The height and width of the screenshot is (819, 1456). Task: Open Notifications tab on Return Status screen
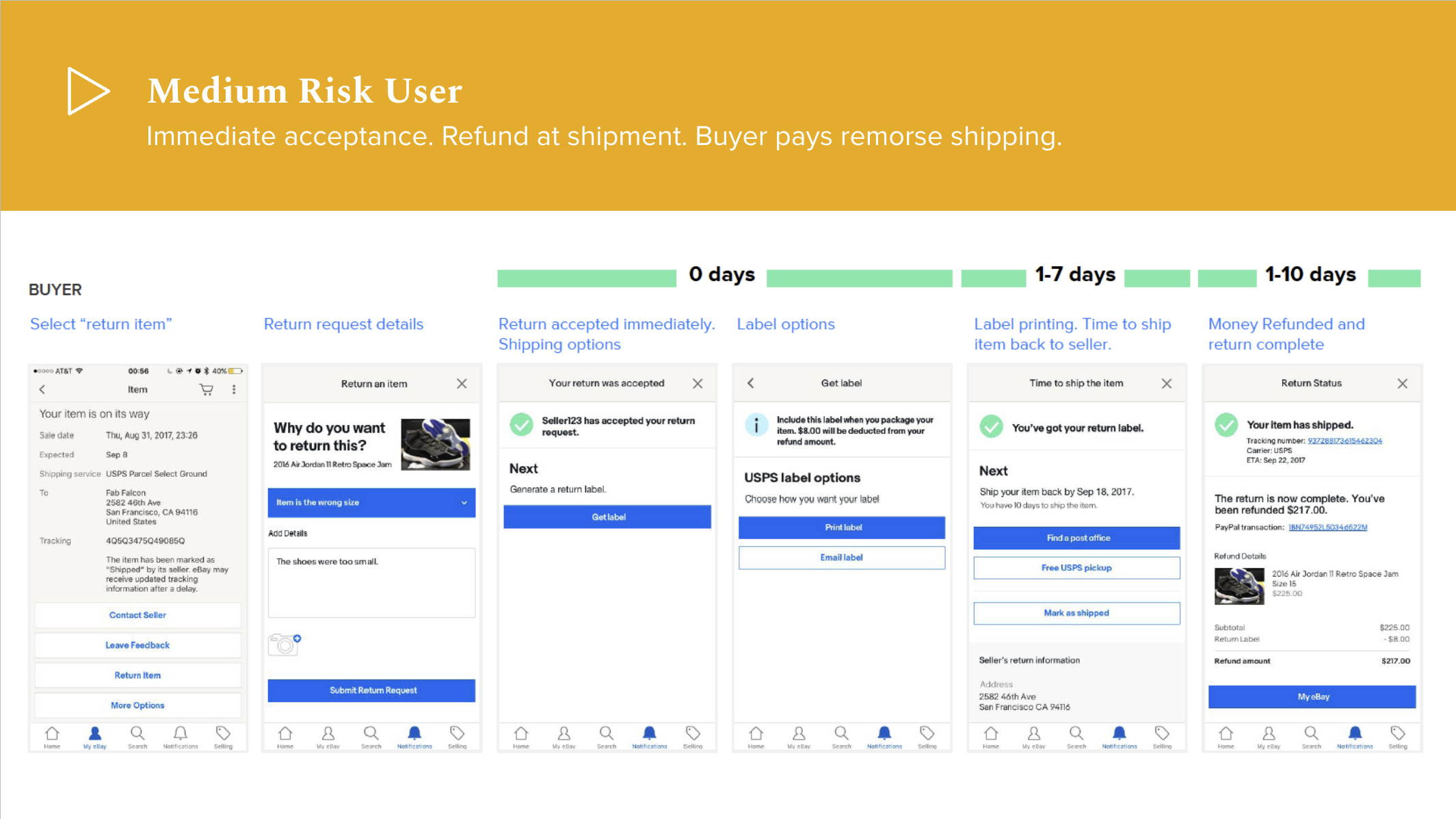(1355, 738)
